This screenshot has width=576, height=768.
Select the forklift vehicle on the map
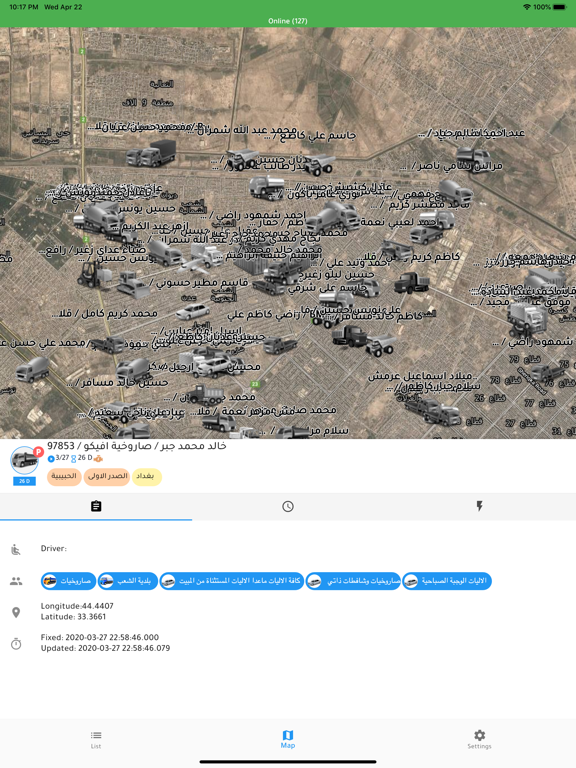click(91, 273)
